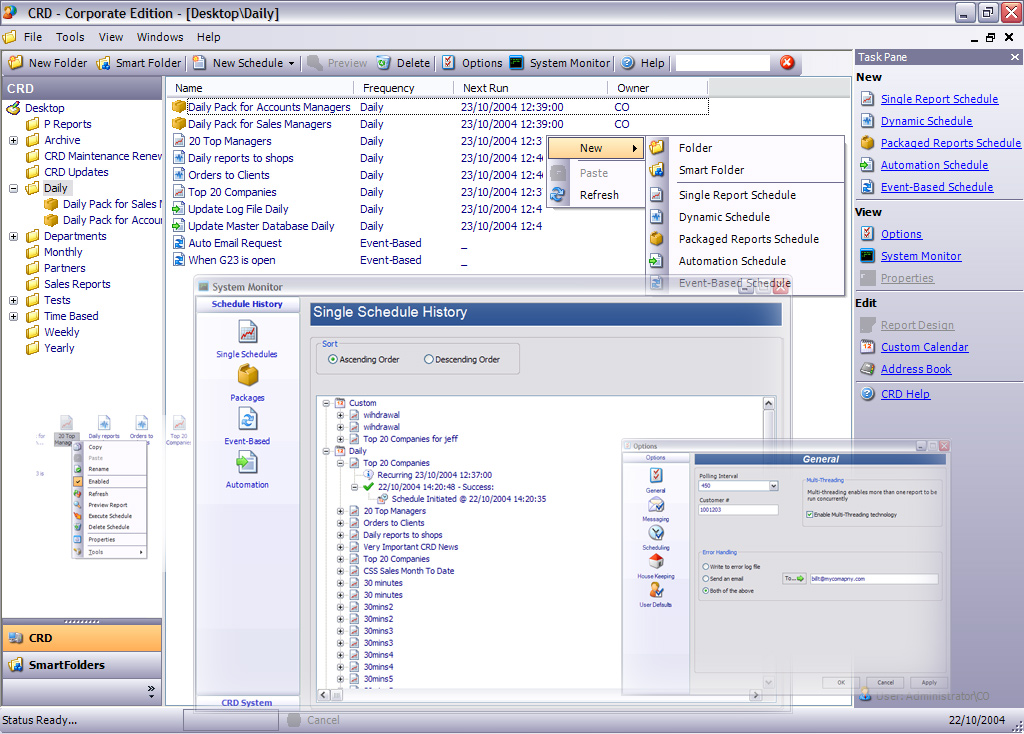
Task: Expand the Archive folder in the tree
Action: 13,140
